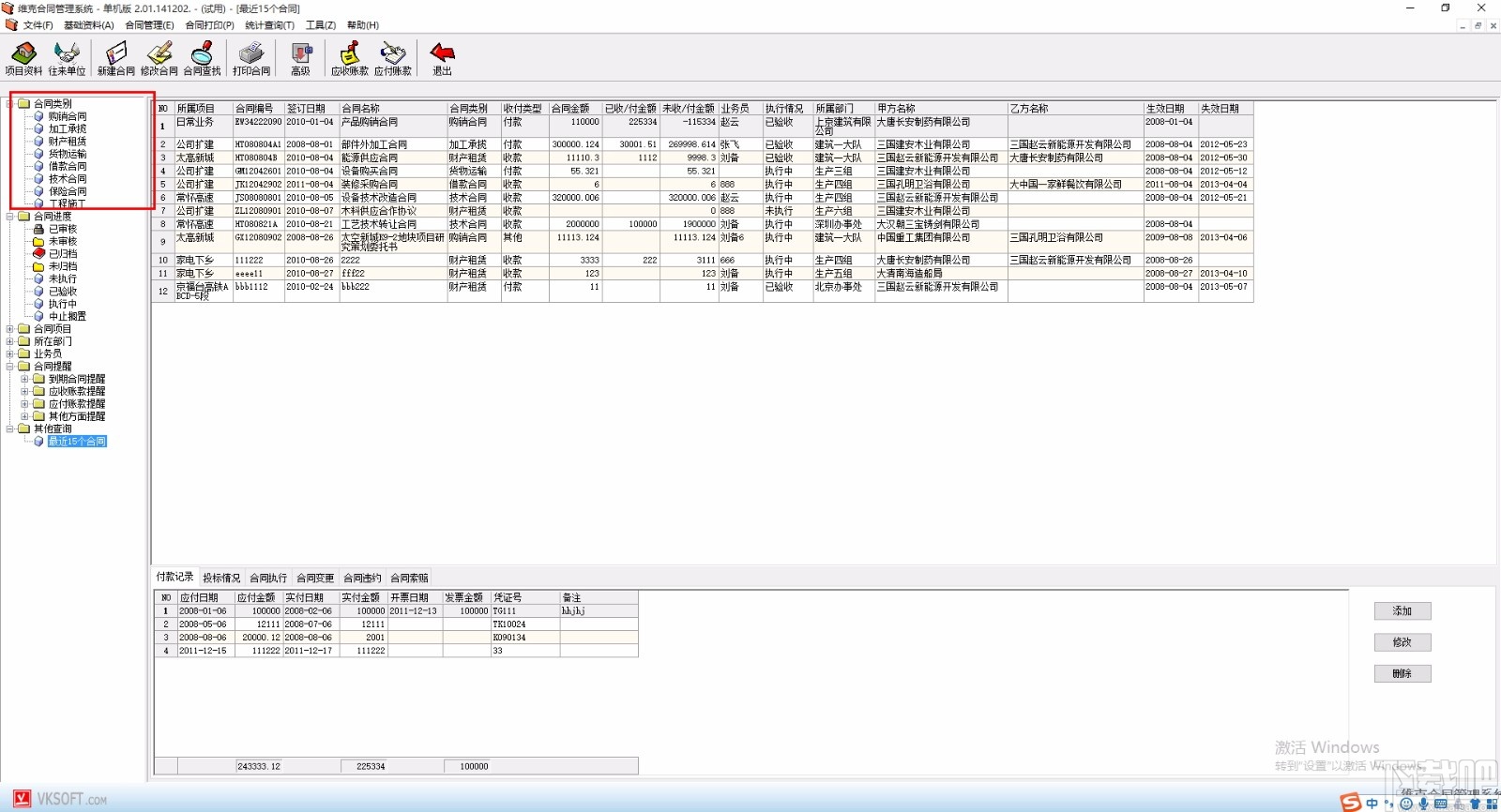1501x812 pixels.
Task: Click the 中止搁置 cube icon
Action: [x=38, y=316]
